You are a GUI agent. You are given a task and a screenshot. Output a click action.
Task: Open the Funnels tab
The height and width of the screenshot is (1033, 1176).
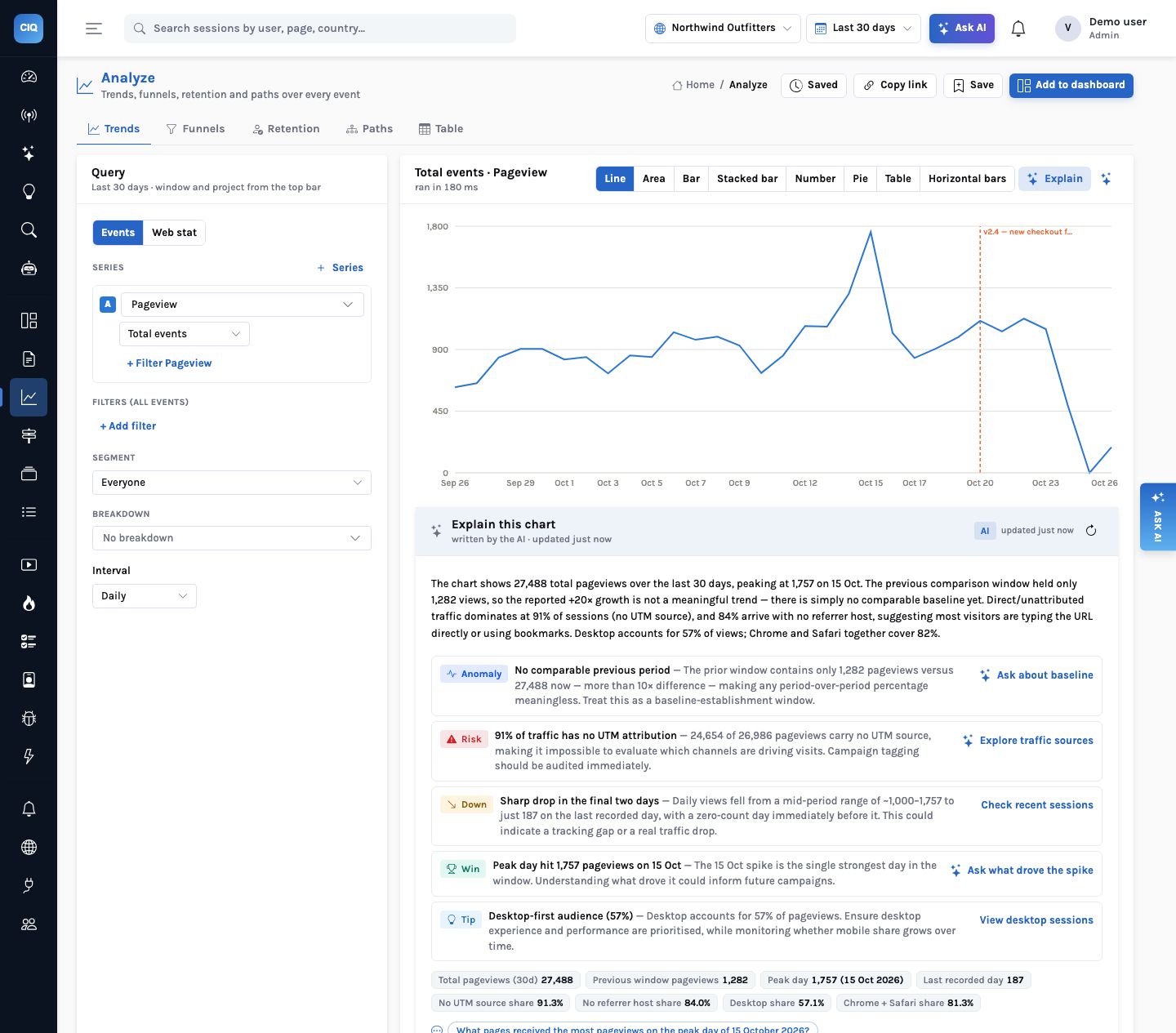(195, 129)
